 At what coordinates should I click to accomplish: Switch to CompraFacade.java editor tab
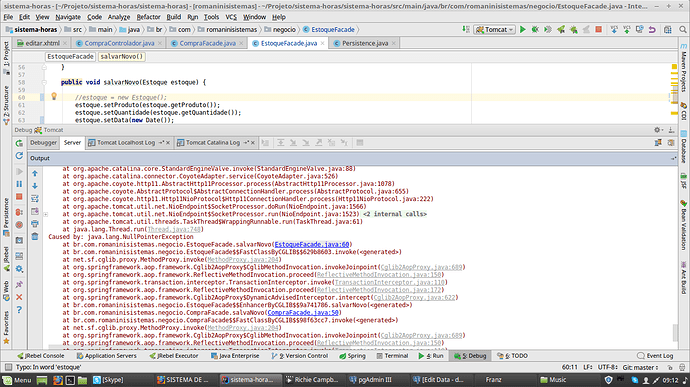(207, 43)
